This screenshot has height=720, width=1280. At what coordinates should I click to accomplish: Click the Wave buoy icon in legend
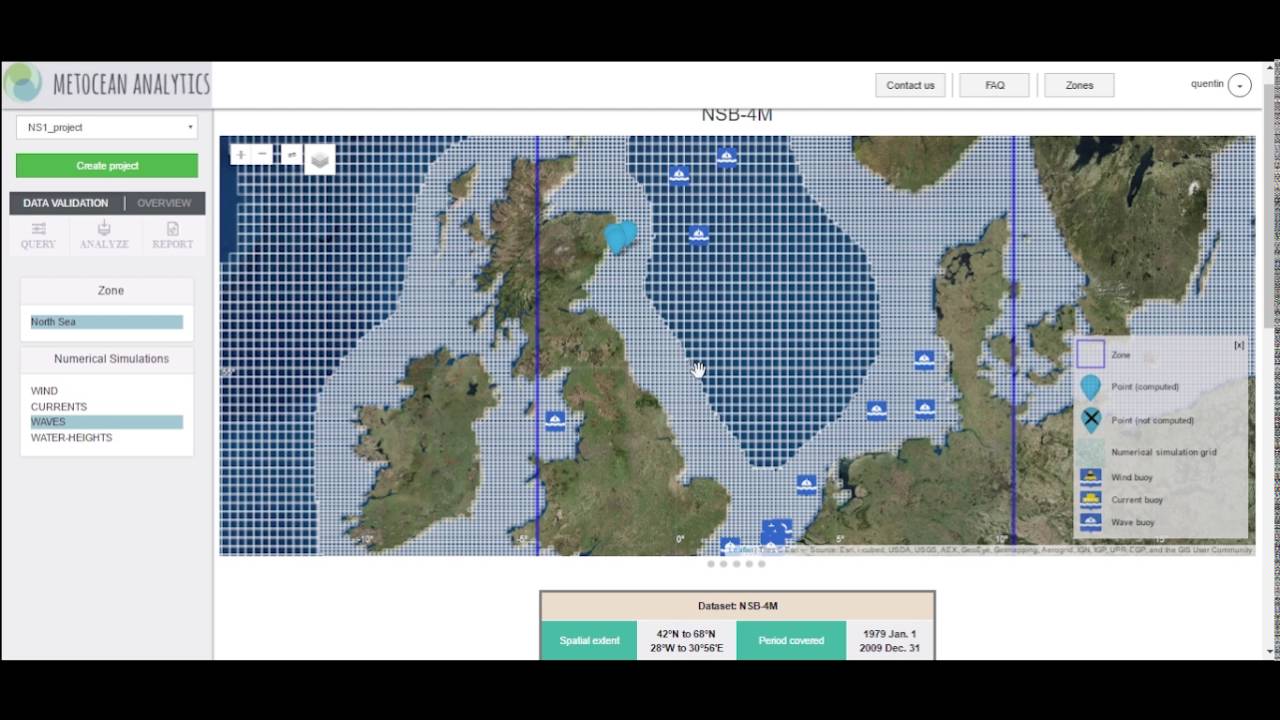point(1091,521)
